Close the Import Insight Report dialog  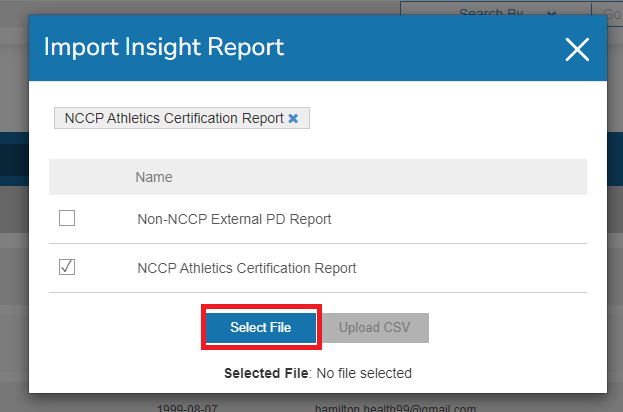(x=577, y=49)
